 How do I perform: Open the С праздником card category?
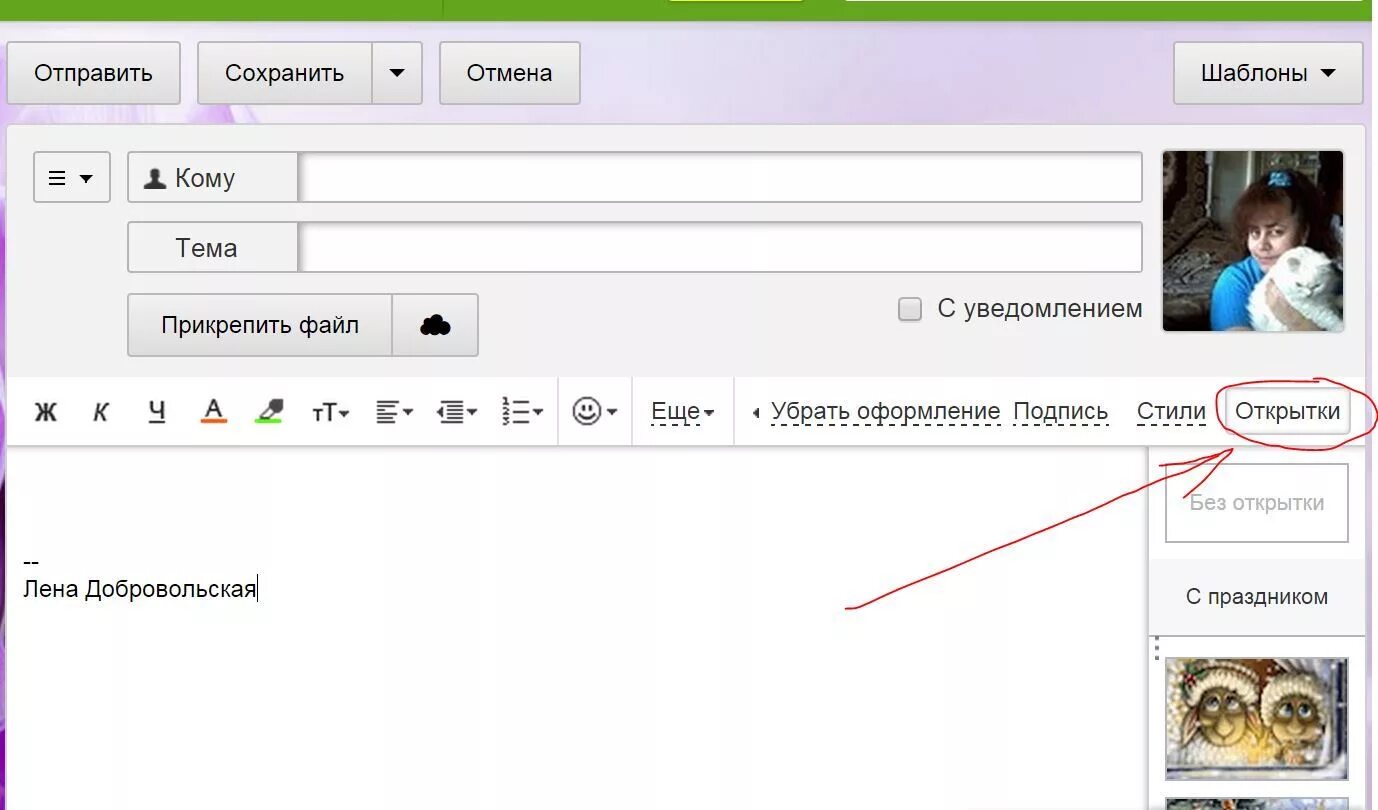(1257, 597)
